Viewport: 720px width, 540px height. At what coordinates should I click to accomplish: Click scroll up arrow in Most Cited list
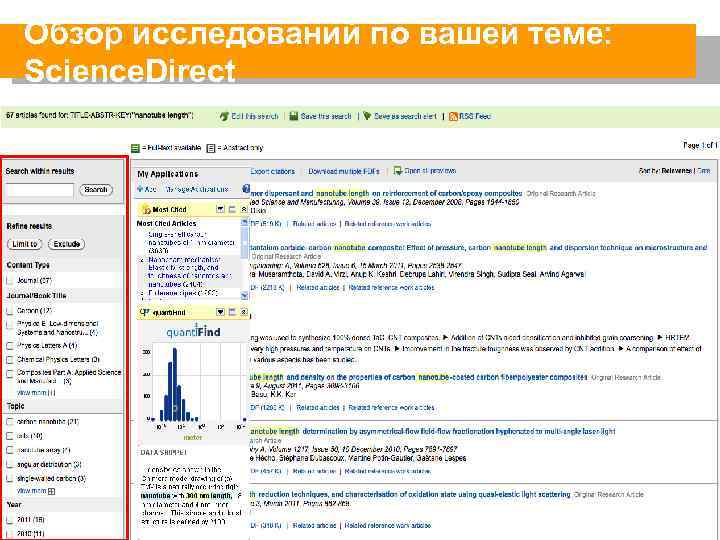pyautogui.click(x=244, y=223)
